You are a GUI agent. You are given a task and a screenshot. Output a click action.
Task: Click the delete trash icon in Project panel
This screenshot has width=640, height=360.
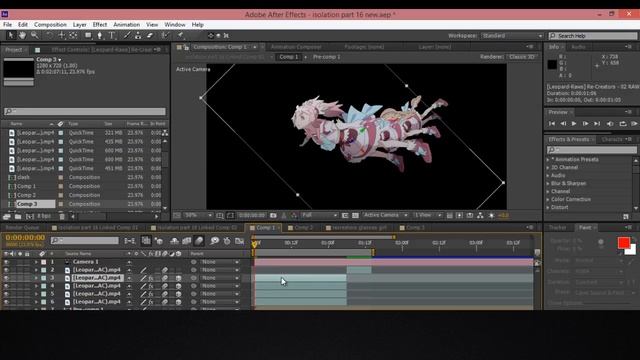point(62,216)
